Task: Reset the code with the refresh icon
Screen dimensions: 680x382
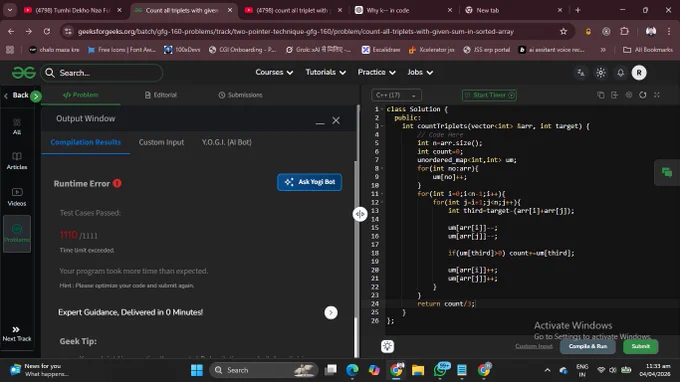Action: point(643,95)
